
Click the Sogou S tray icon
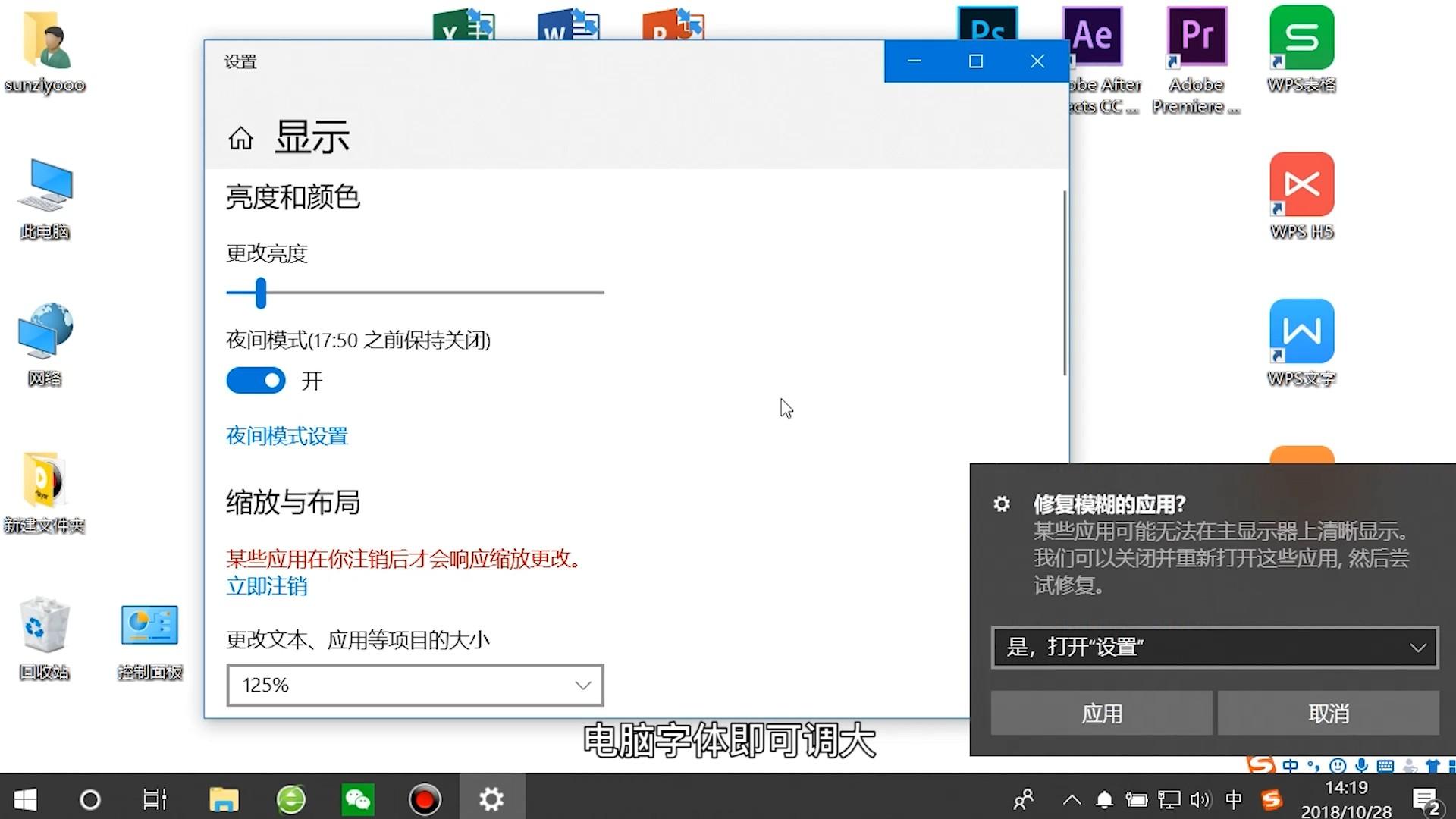coord(1271,799)
